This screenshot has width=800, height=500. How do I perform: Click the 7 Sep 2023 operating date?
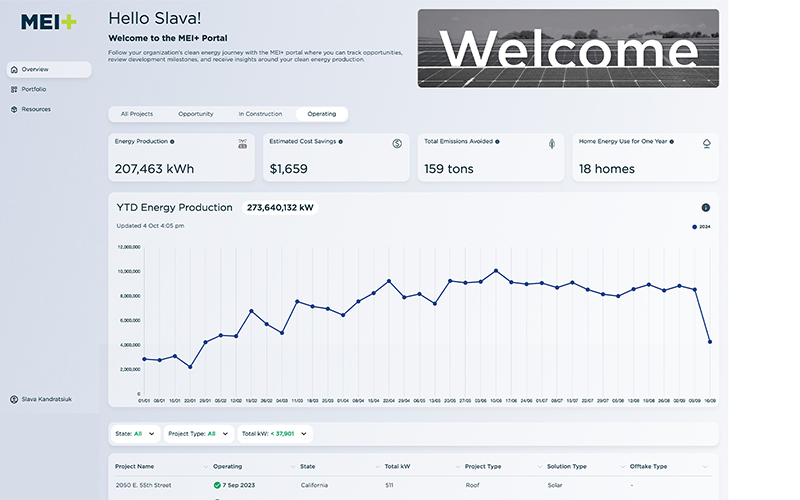point(239,485)
